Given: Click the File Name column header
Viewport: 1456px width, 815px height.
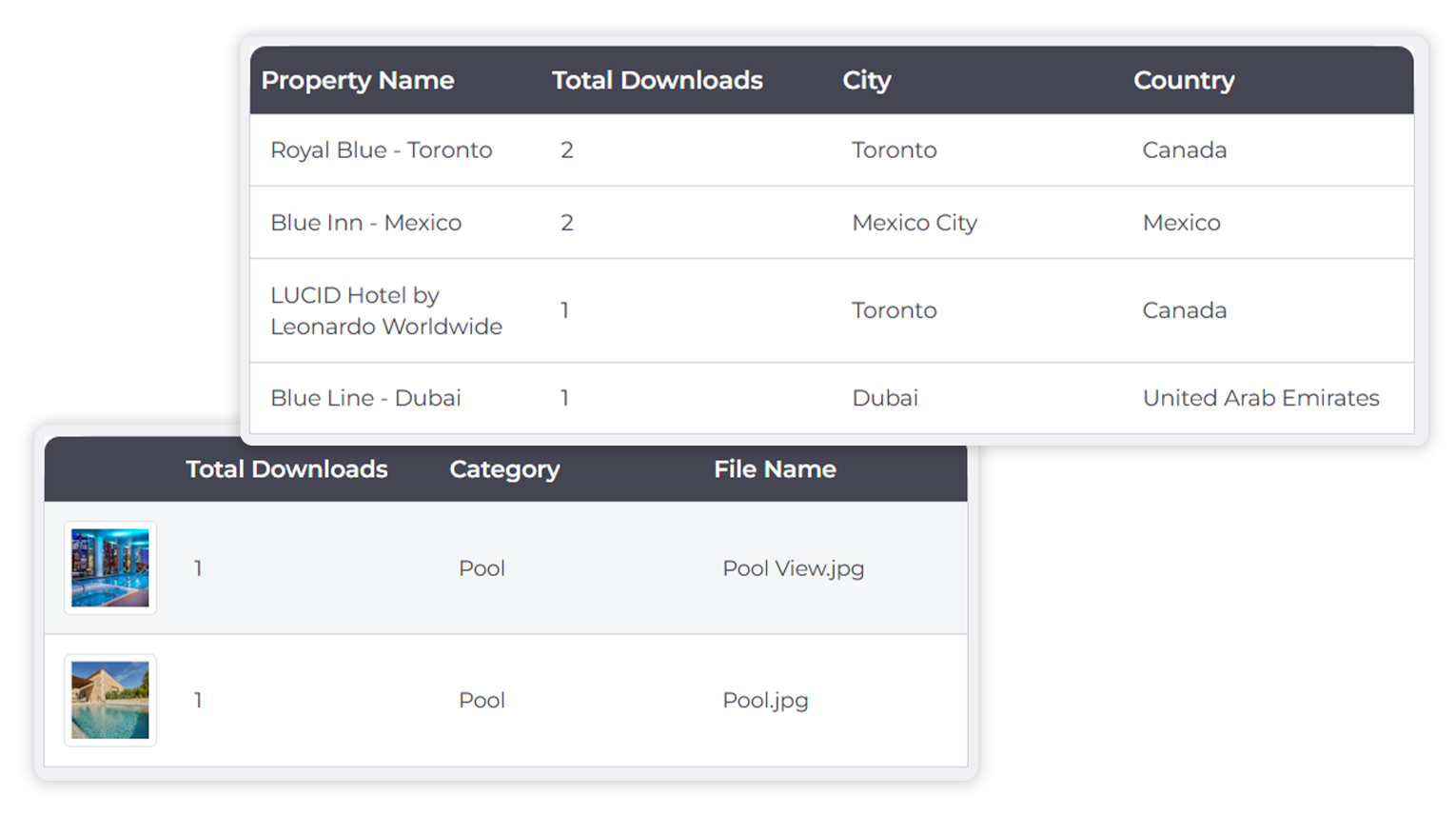Looking at the screenshot, I should (x=775, y=469).
